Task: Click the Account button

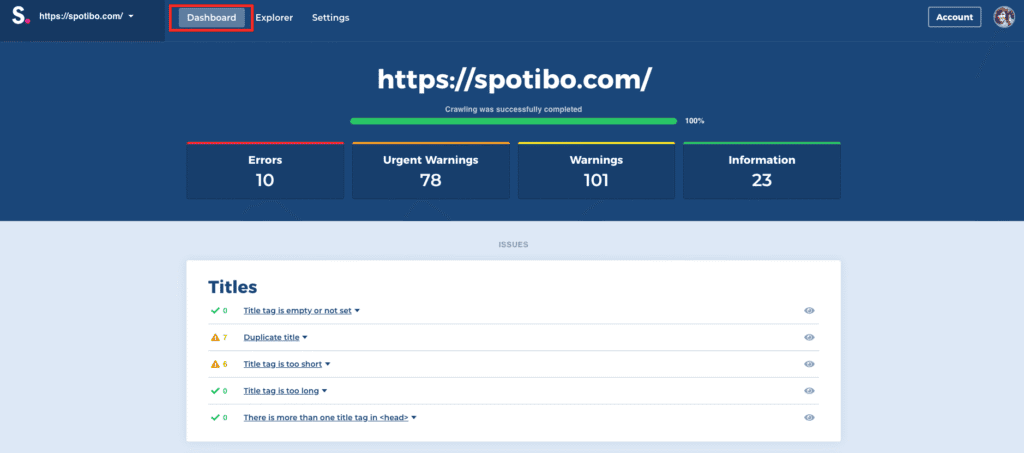Action: [x=954, y=17]
